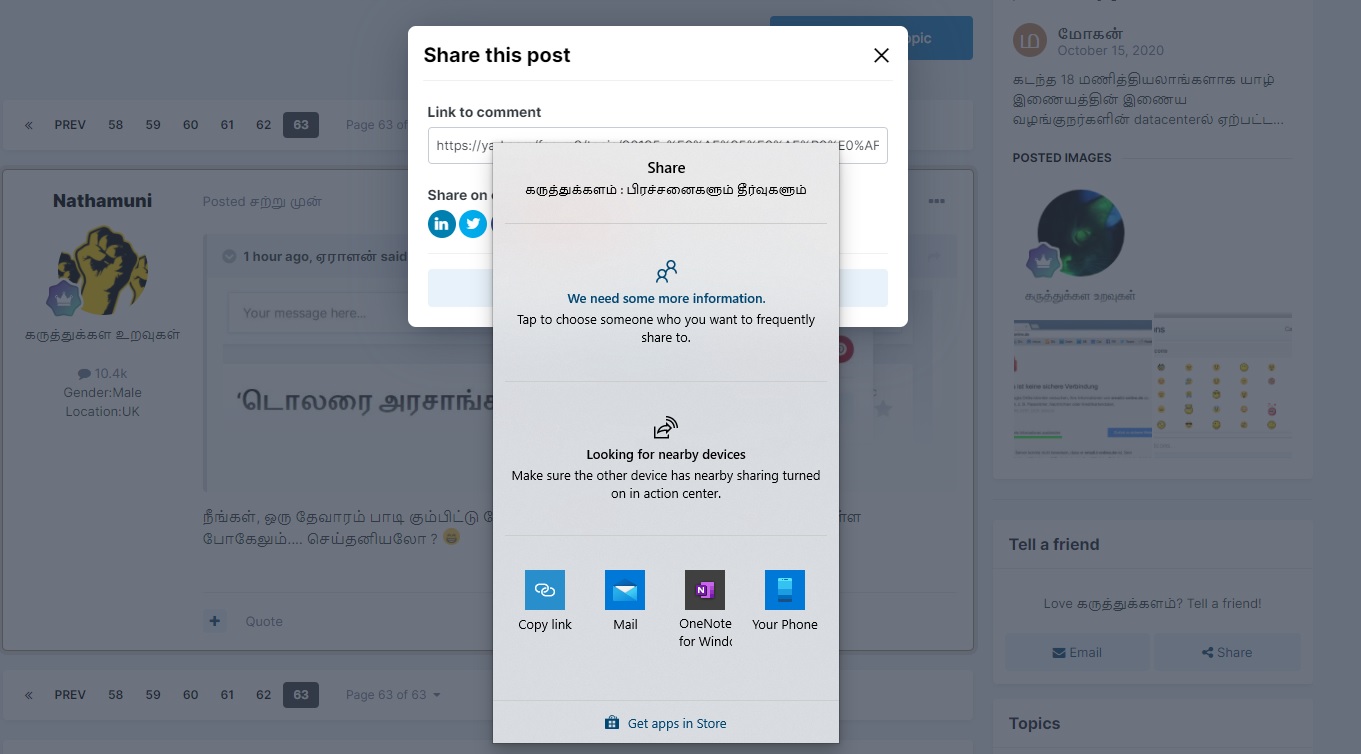This screenshot has height=754, width=1361.
Task: Click the Link to comment URL field
Action: pyautogui.click(x=460, y=146)
